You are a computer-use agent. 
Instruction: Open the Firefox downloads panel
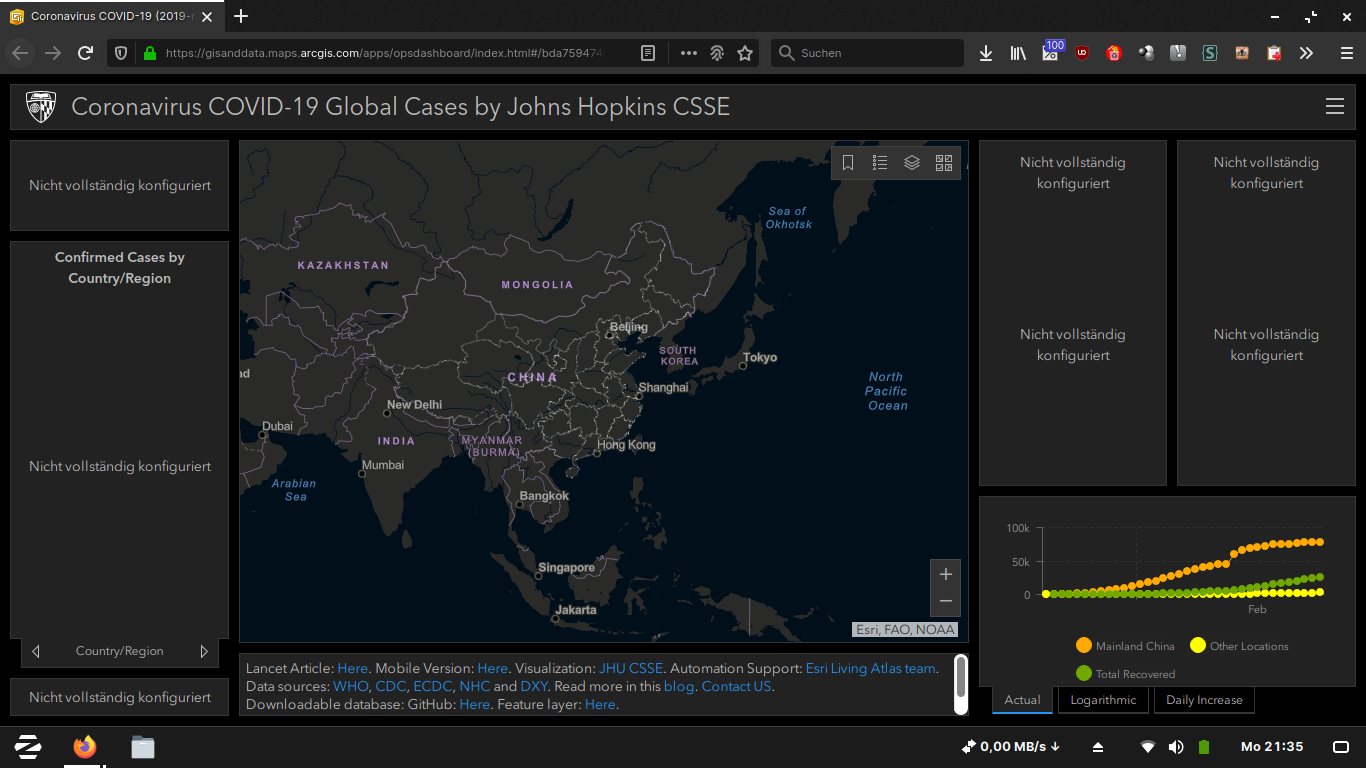click(986, 53)
